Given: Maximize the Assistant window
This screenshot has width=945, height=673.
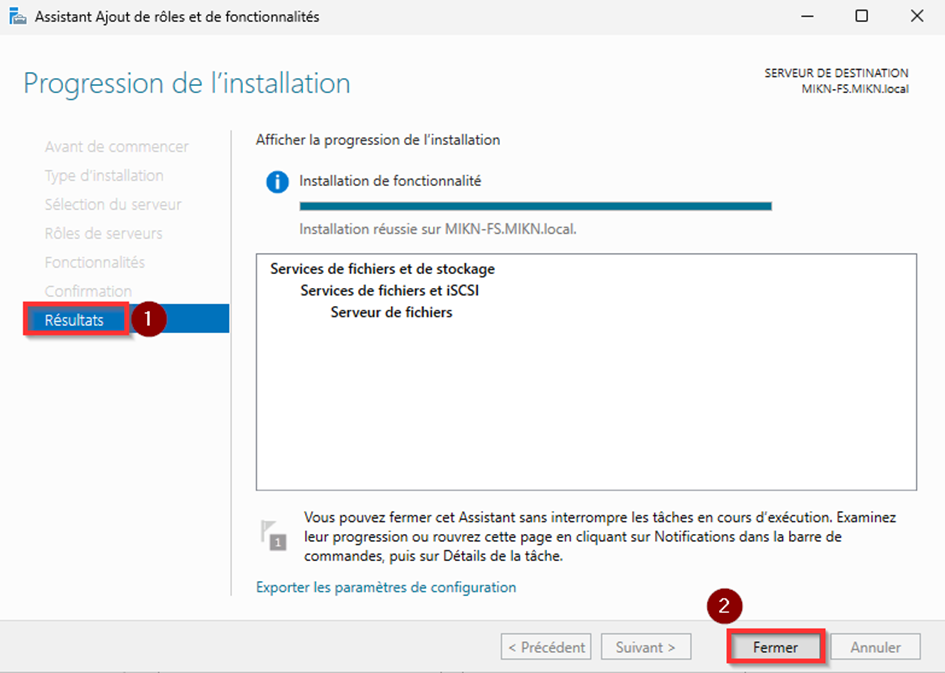Looking at the screenshot, I should pos(861,17).
